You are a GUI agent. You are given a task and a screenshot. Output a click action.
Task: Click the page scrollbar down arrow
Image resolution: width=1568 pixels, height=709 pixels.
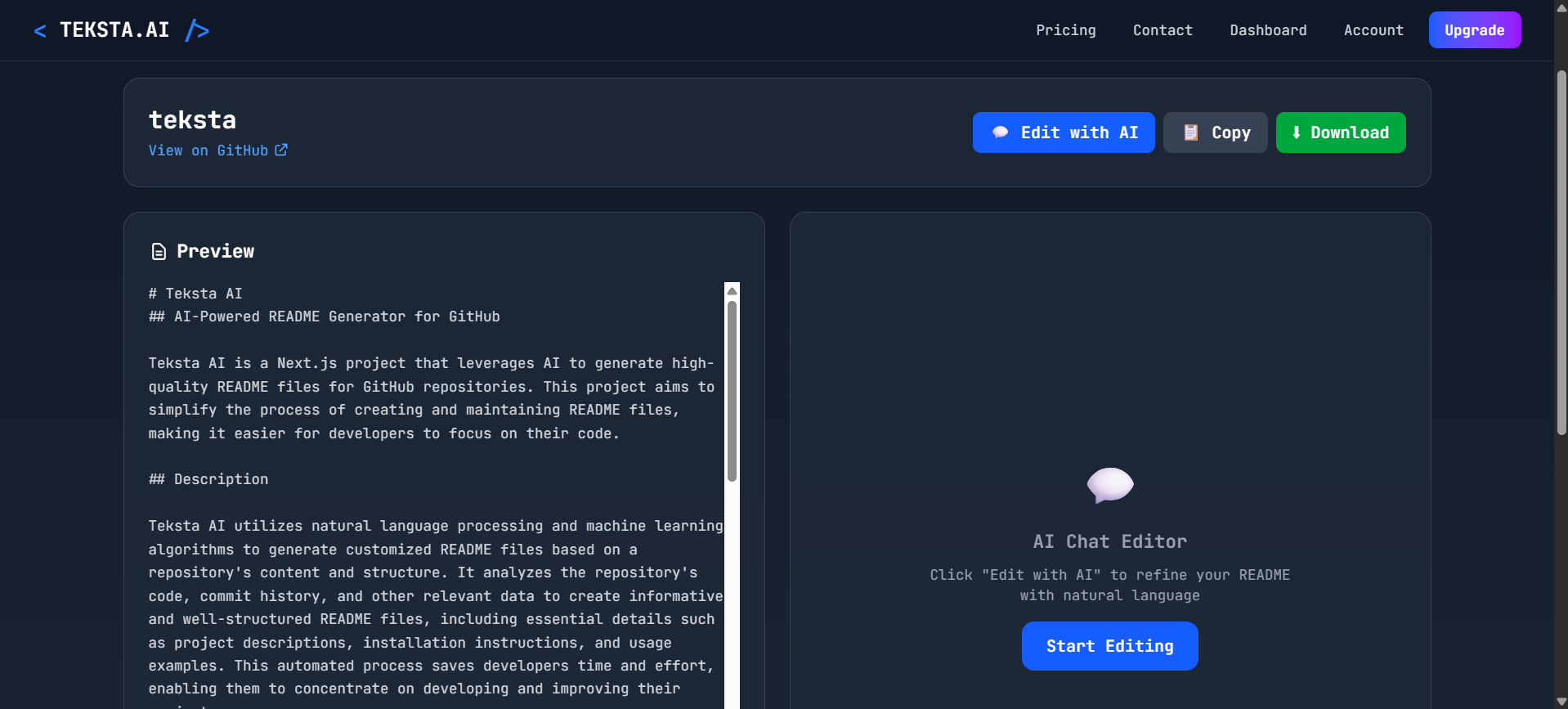pos(1561,702)
